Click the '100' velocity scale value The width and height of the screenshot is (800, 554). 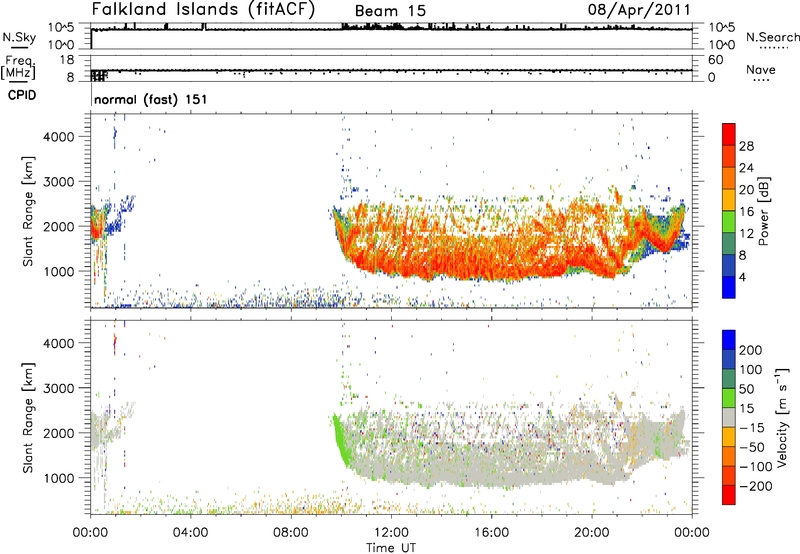pyautogui.click(x=751, y=370)
